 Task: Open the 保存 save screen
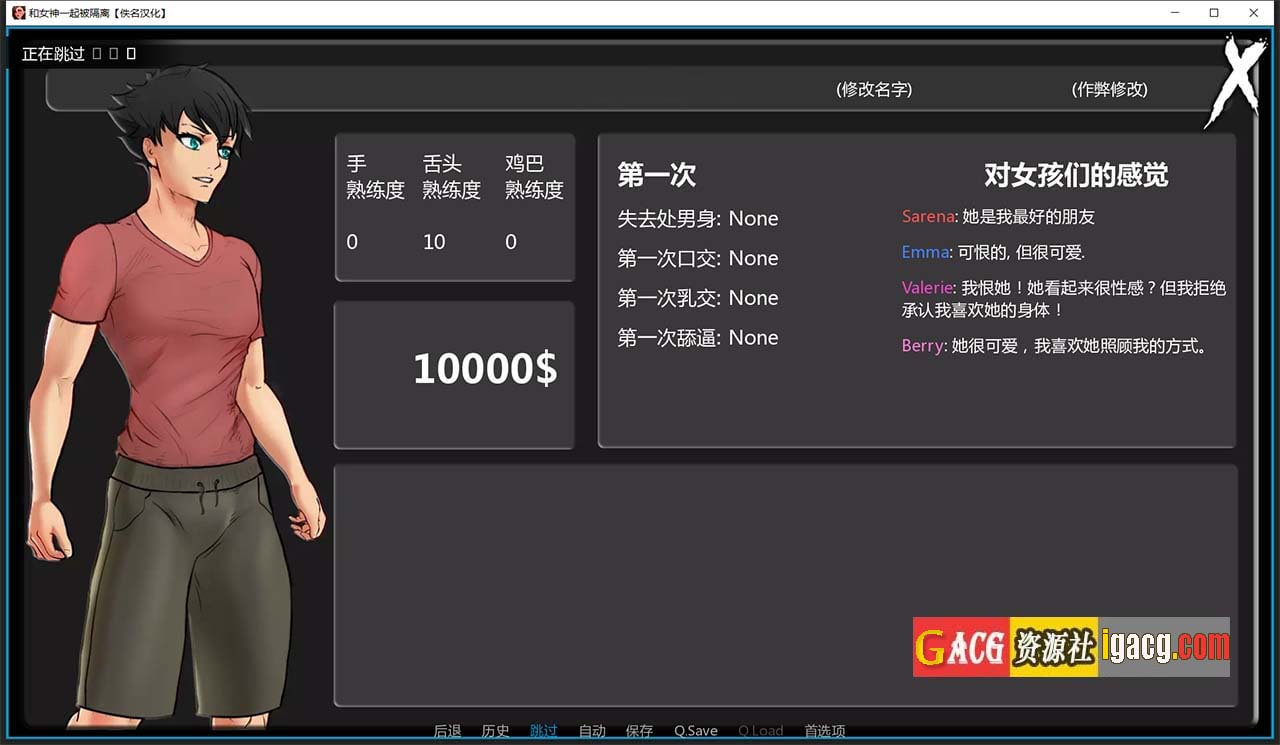coord(639,731)
